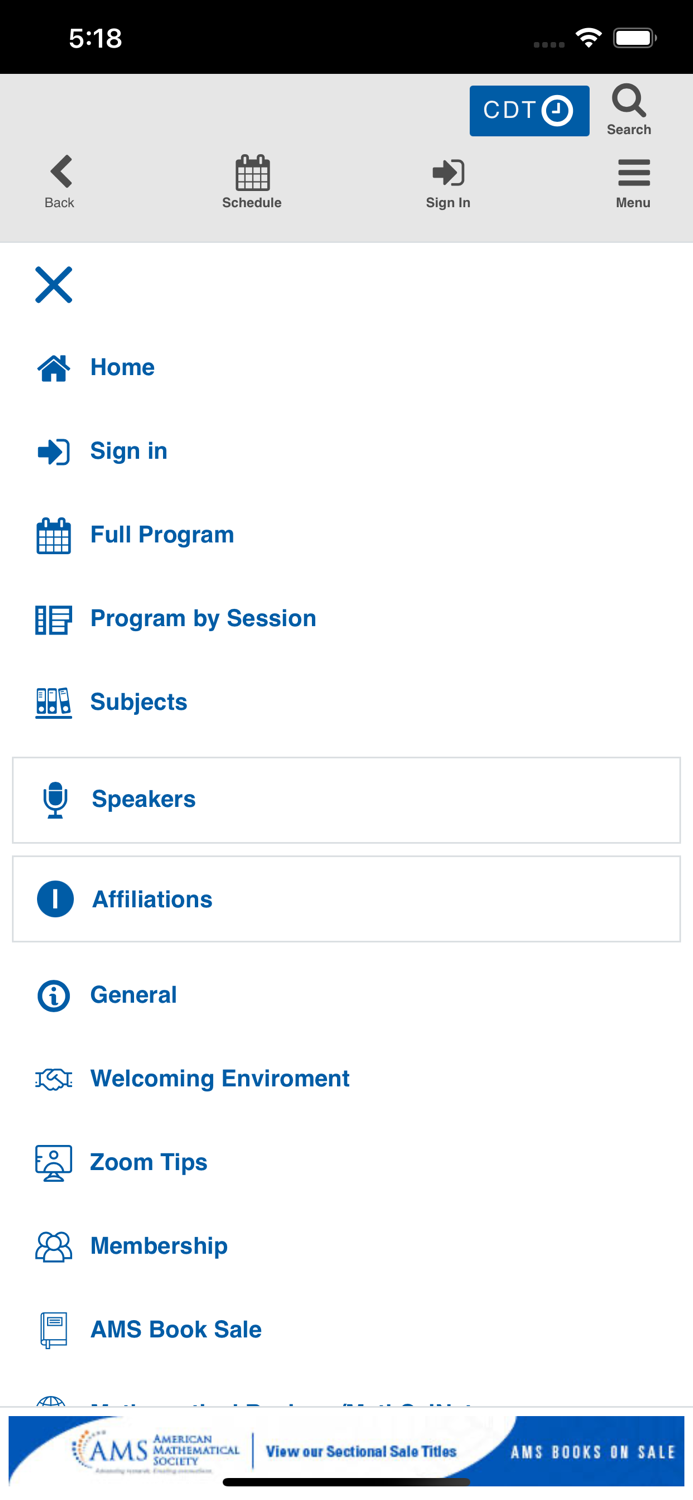This screenshot has width=693, height=1500.
Task: Tap the AMS Books on Sale banner
Action: pos(346,1451)
